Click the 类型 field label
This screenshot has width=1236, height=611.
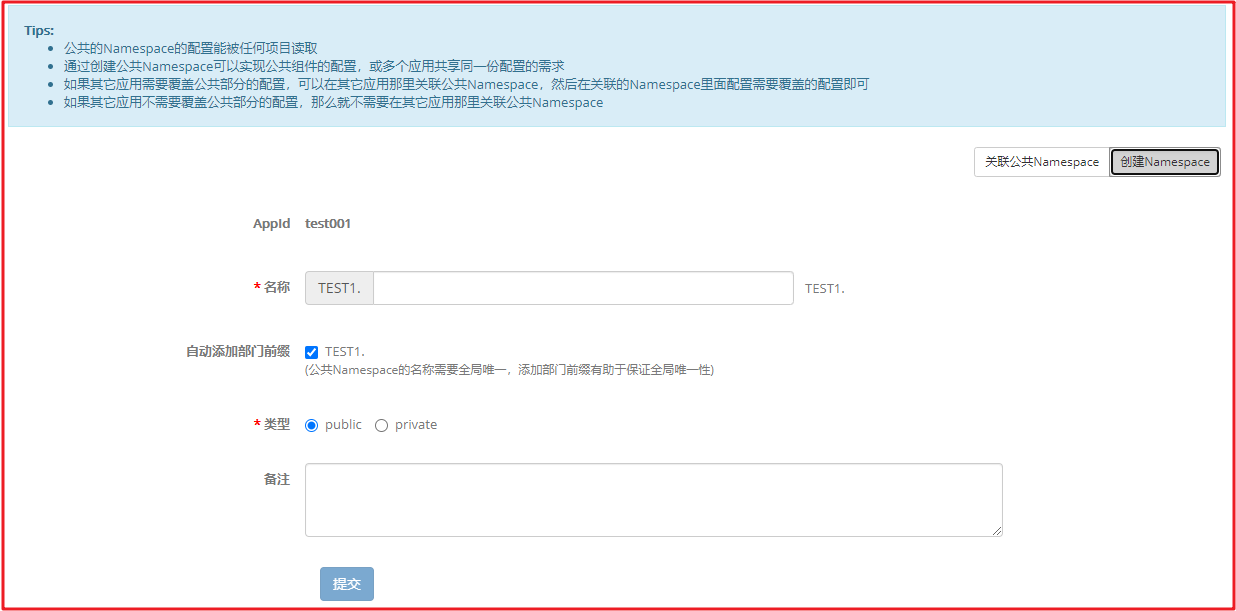point(277,424)
